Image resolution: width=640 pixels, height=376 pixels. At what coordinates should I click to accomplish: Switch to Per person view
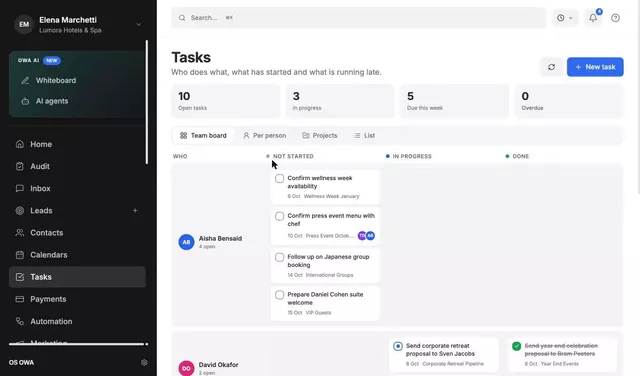tap(264, 136)
